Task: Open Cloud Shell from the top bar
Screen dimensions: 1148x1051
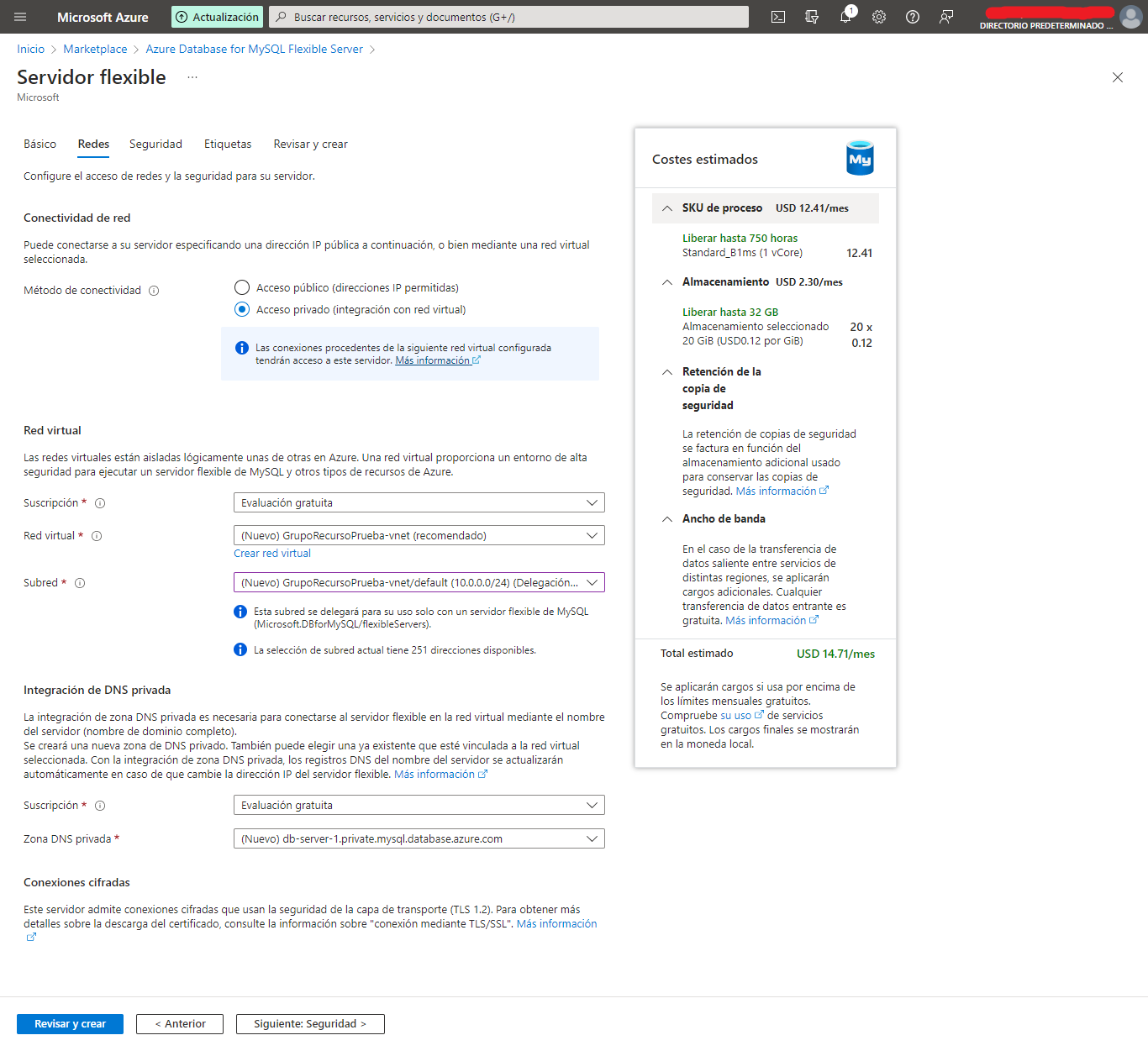Action: (778, 17)
